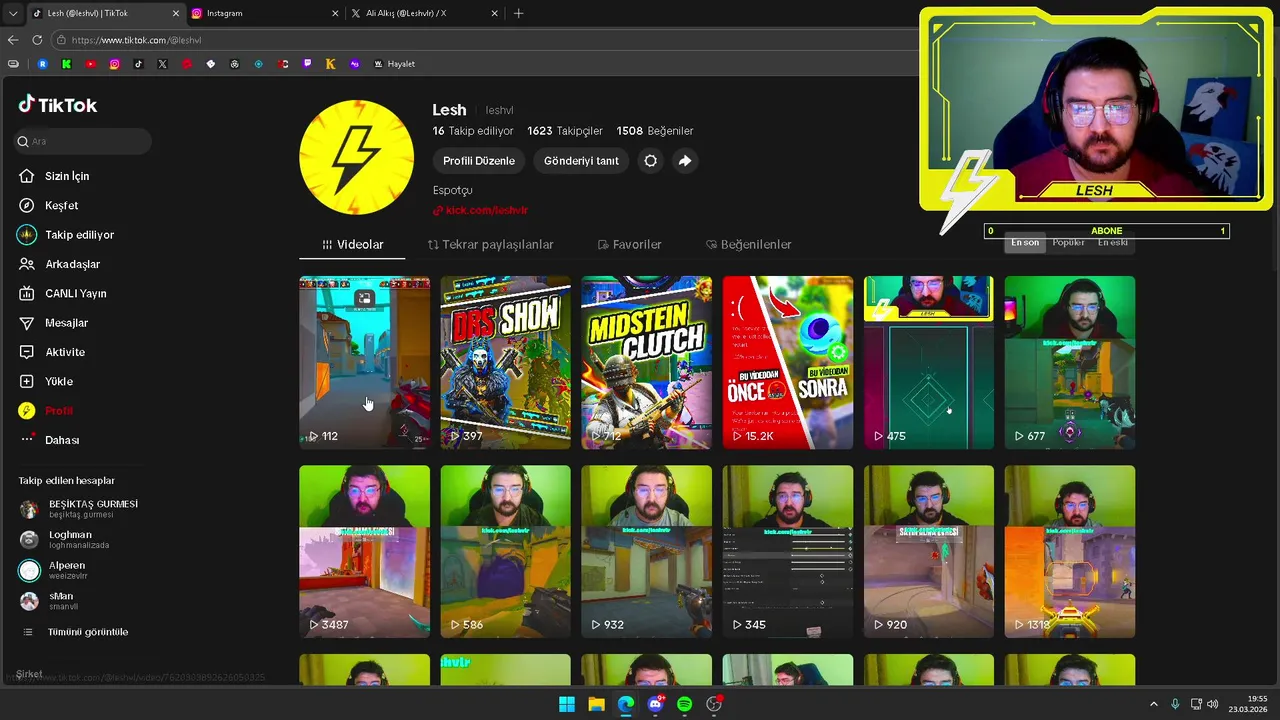Screen dimensions: 1280x720
Task: Open the Yükle upload page
Action: tap(45, 381)
